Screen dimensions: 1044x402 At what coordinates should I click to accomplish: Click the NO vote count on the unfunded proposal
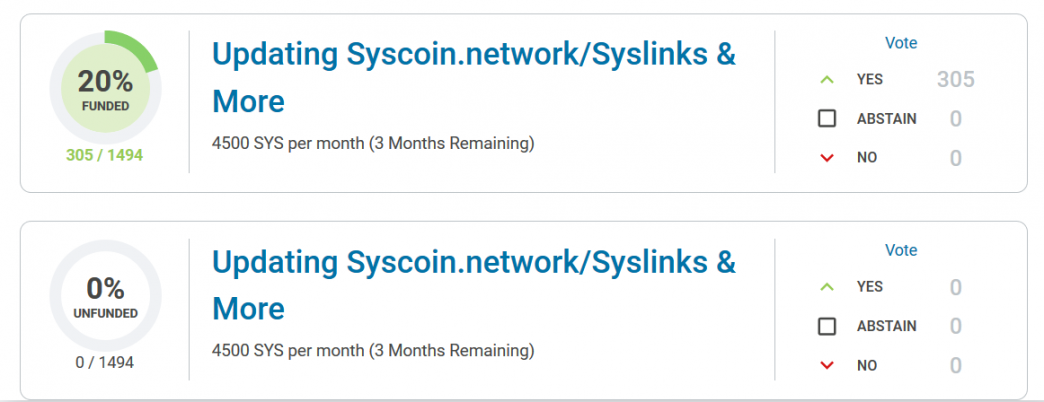(x=955, y=366)
